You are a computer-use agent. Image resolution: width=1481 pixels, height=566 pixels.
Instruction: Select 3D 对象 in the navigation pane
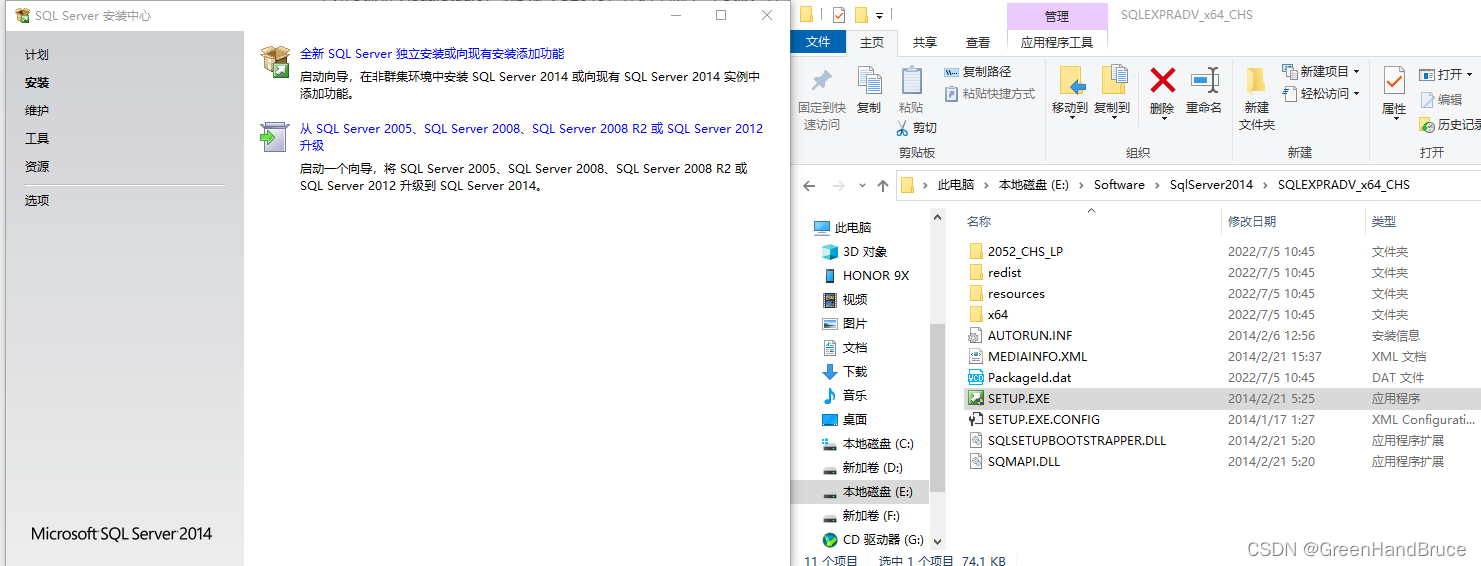[864, 252]
